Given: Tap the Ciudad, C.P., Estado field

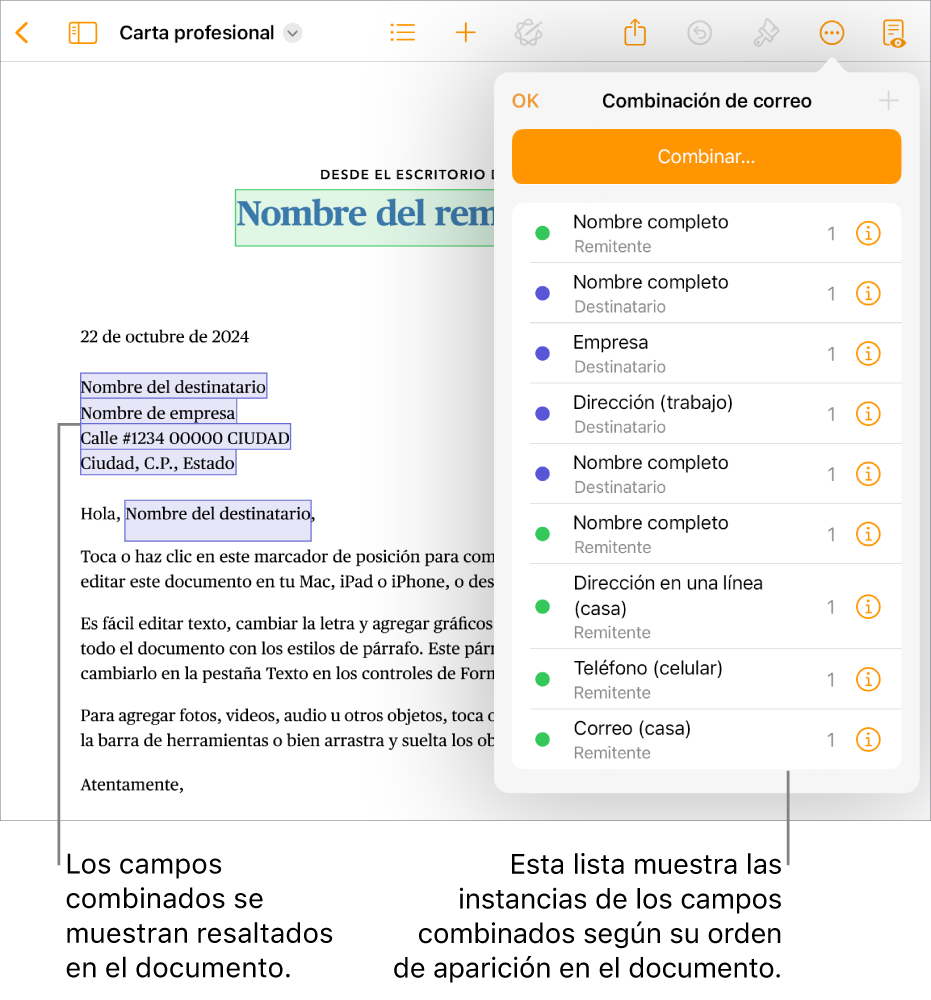Looking at the screenshot, I should 158,462.
